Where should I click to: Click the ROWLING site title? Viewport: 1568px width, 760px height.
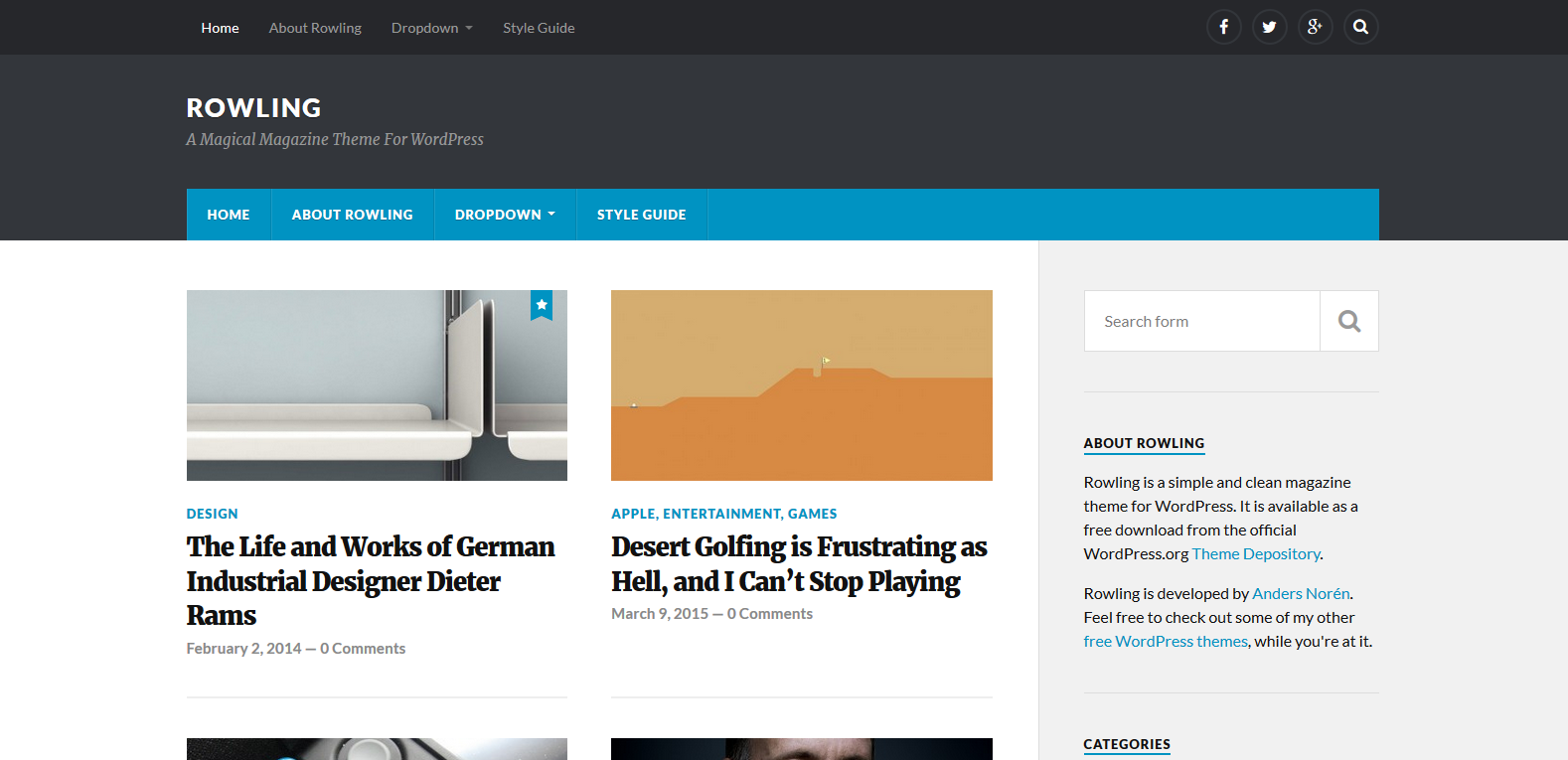point(253,107)
